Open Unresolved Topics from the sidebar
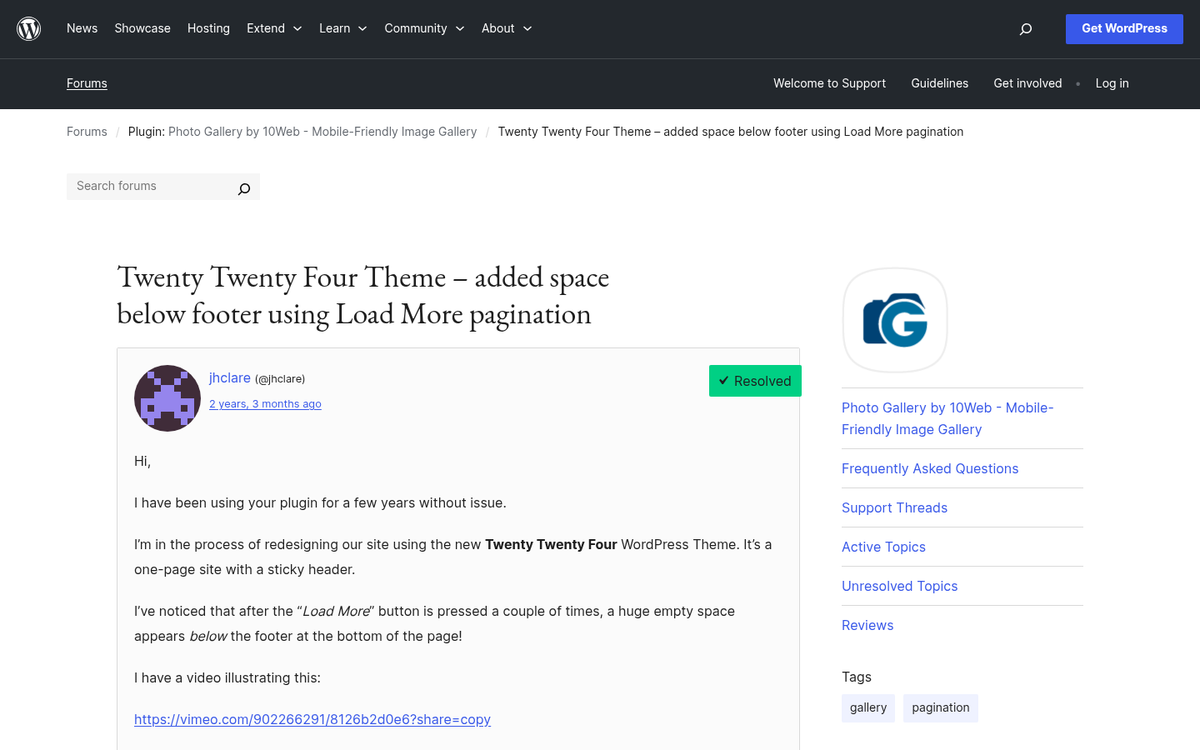This screenshot has height=750, width=1200. point(899,586)
